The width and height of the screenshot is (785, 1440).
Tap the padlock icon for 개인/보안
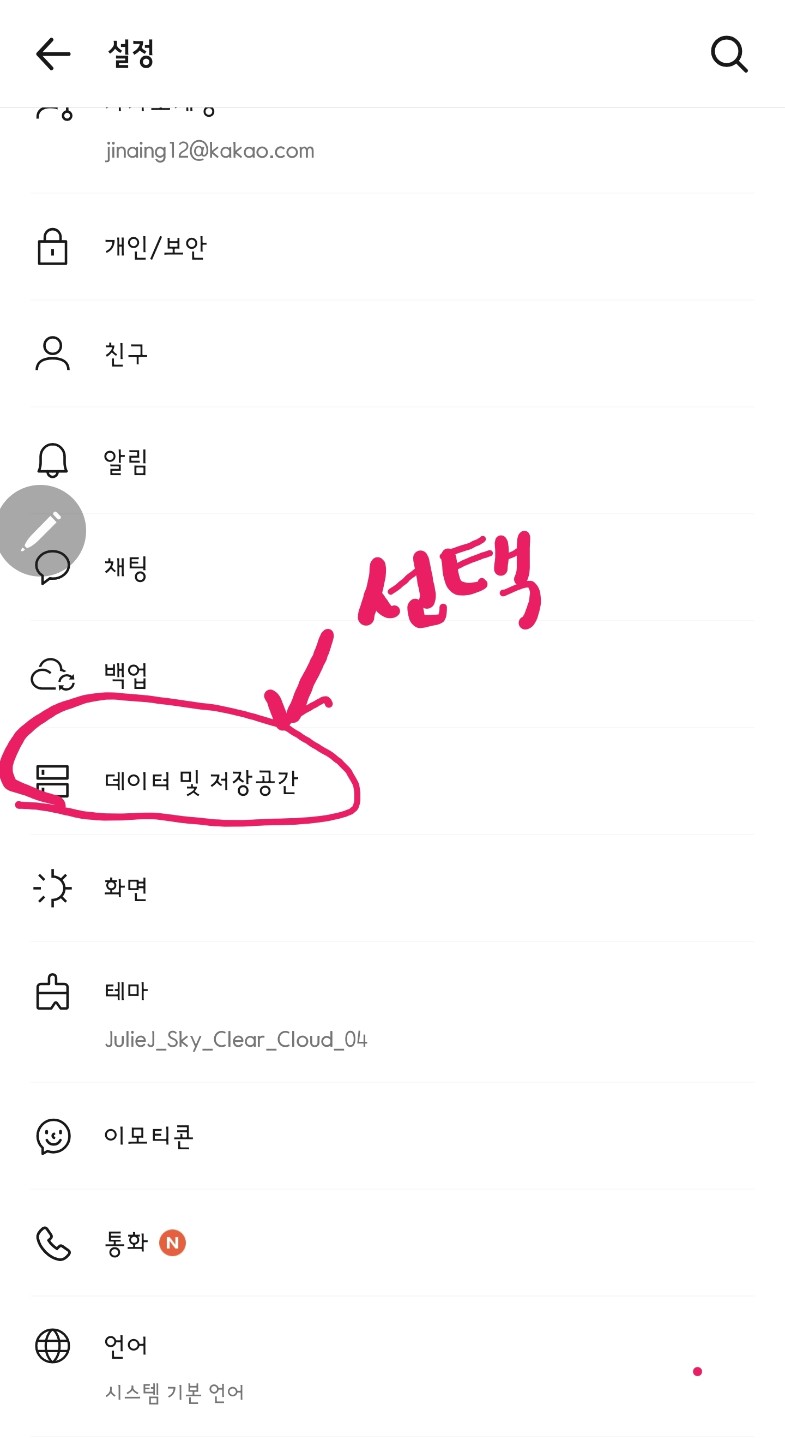coord(53,246)
